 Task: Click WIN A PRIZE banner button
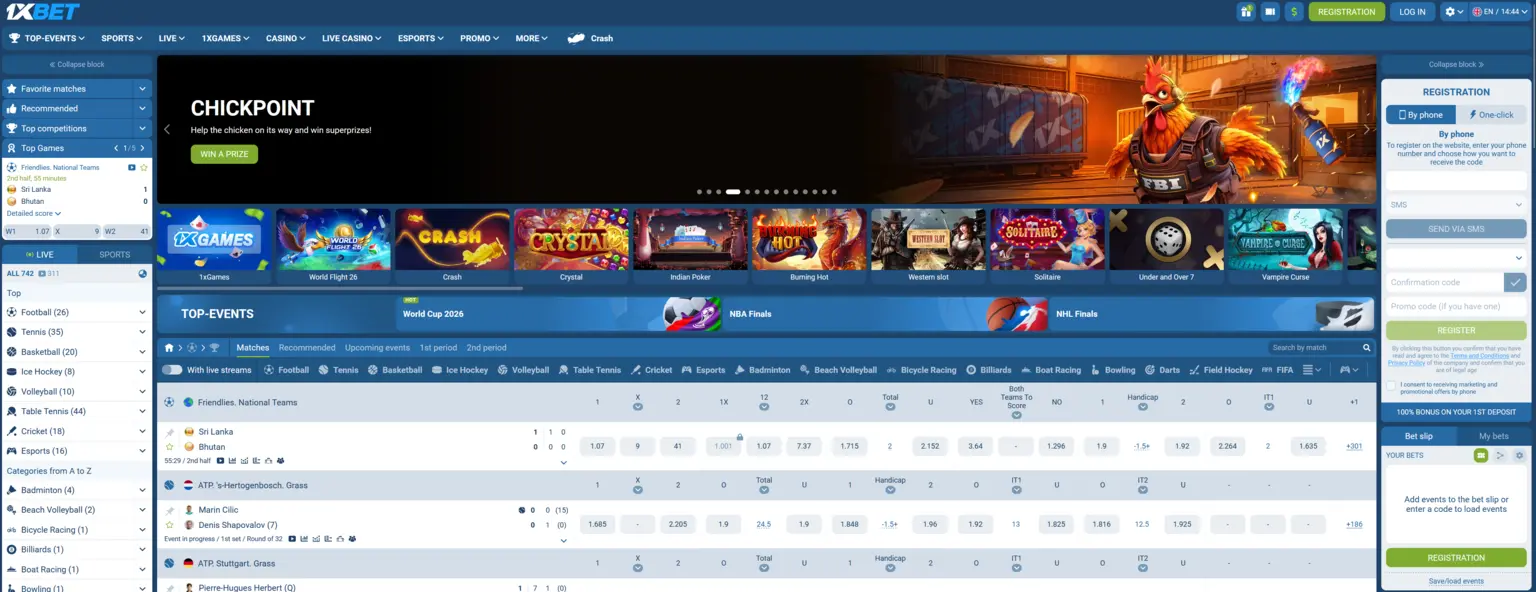224,154
